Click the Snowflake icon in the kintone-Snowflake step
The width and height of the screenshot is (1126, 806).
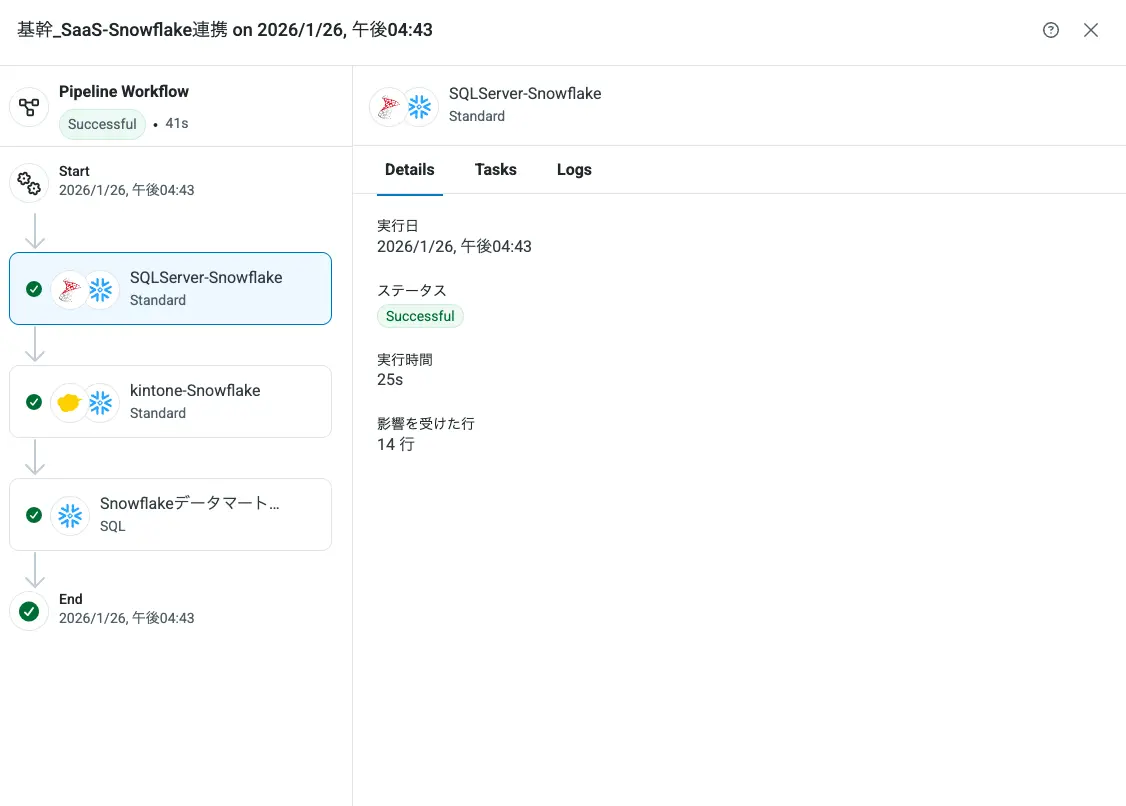[x=100, y=402]
